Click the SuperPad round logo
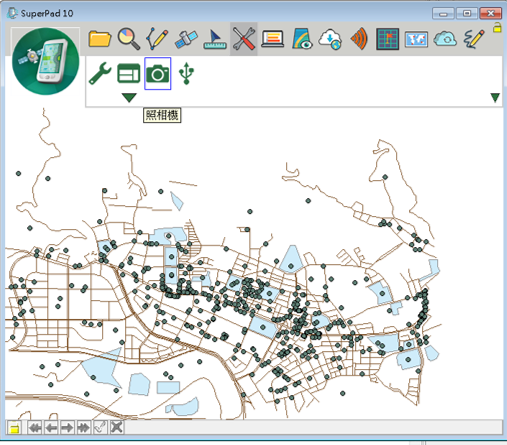 click(46, 61)
